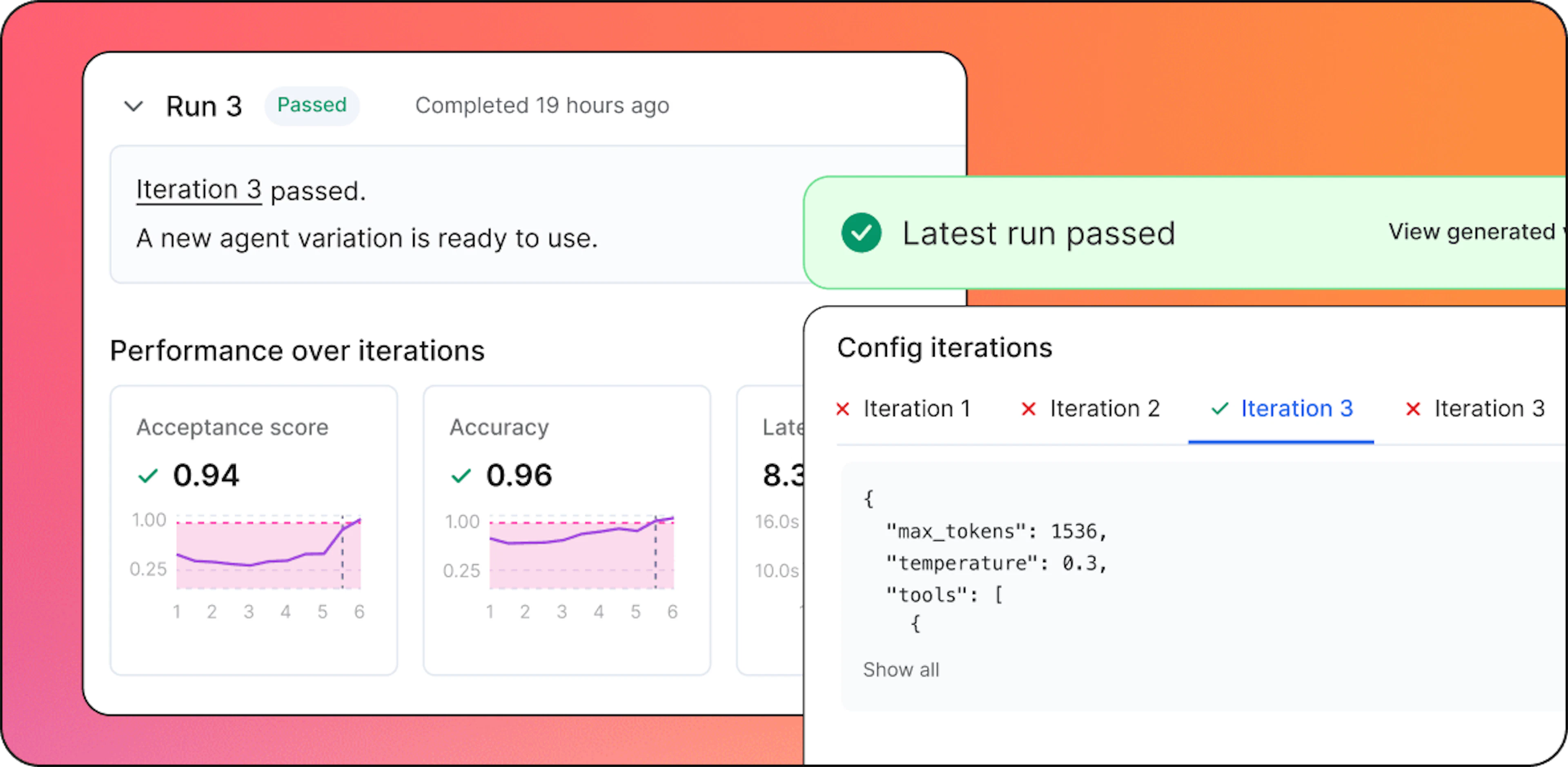Open the partially hidden Latency card
Viewport: 1568px width, 767px height.
pyautogui.click(x=771, y=530)
